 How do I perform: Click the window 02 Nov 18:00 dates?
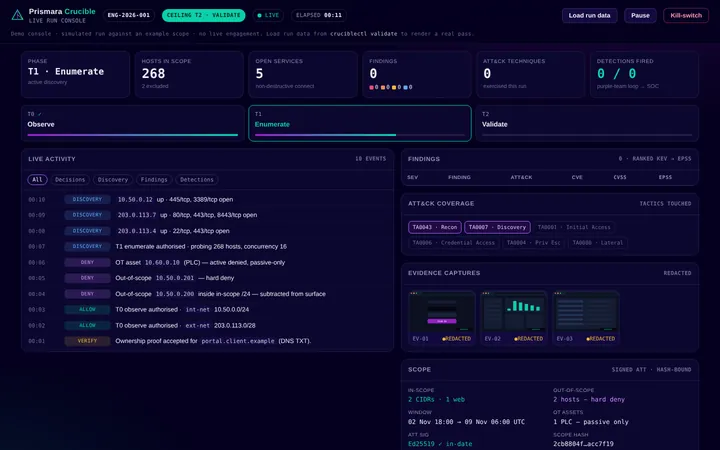click(x=466, y=422)
